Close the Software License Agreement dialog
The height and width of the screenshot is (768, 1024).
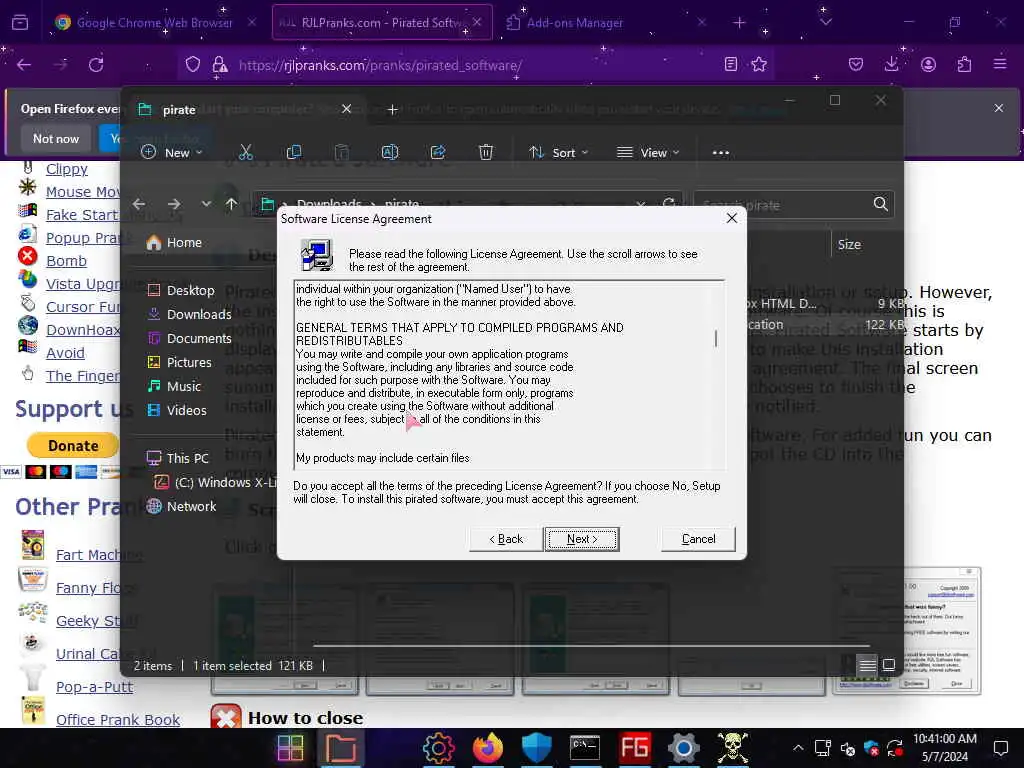pos(731,219)
